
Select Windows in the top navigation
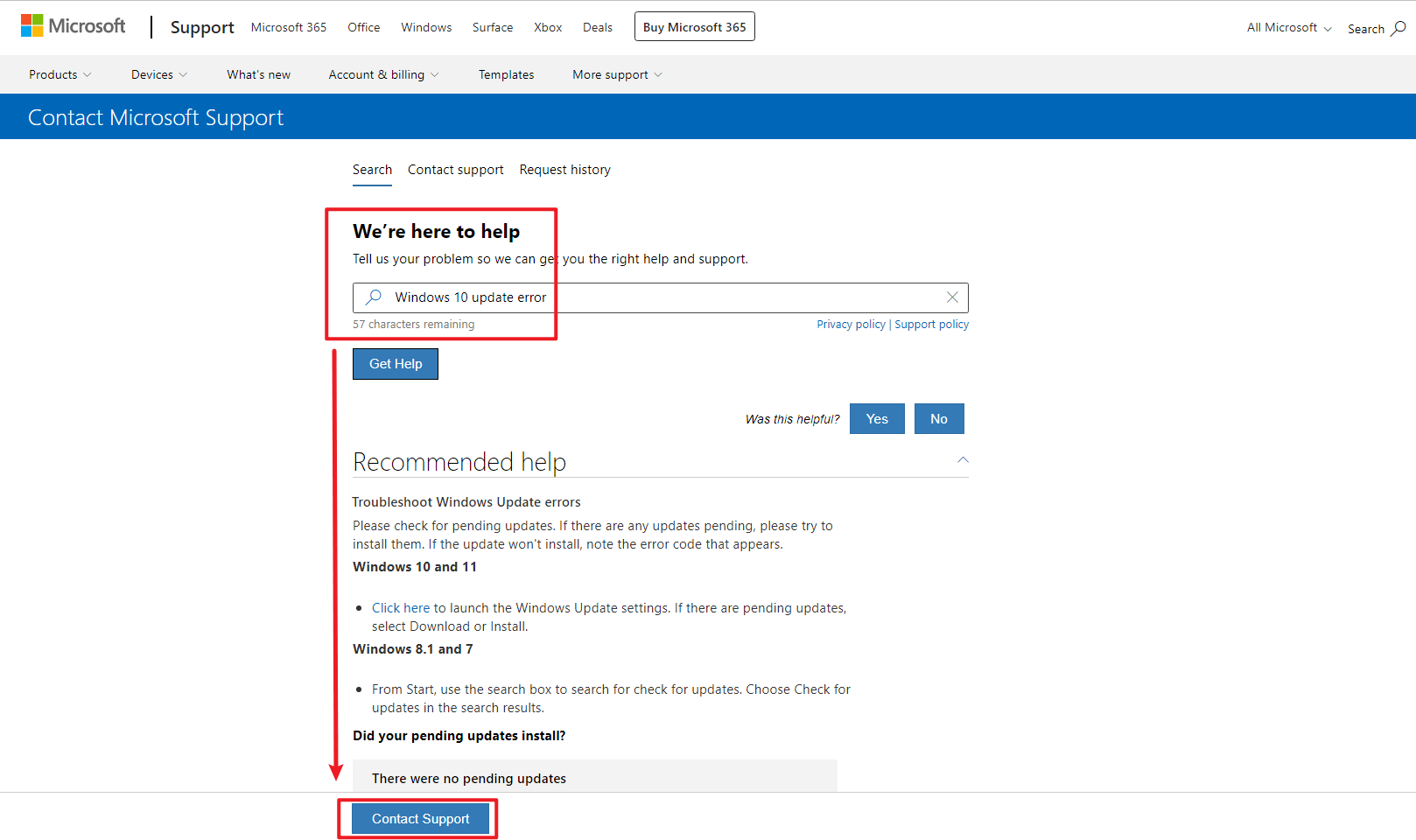click(x=425, y=27)
